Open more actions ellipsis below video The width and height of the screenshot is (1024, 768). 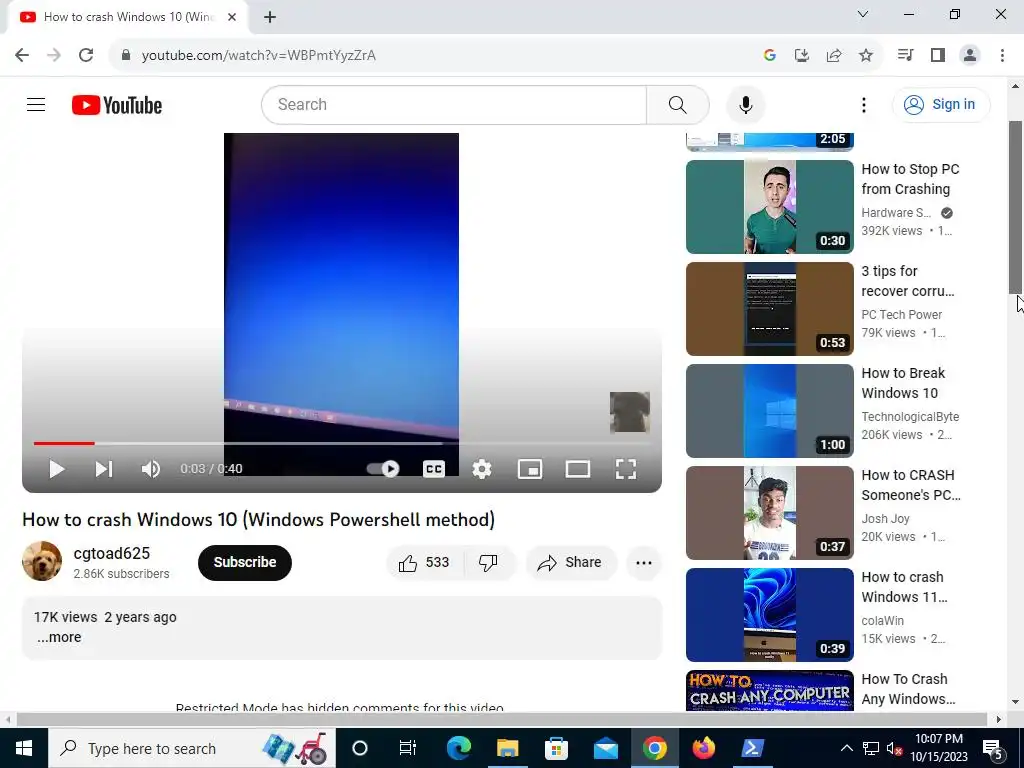tap(644, 562)
